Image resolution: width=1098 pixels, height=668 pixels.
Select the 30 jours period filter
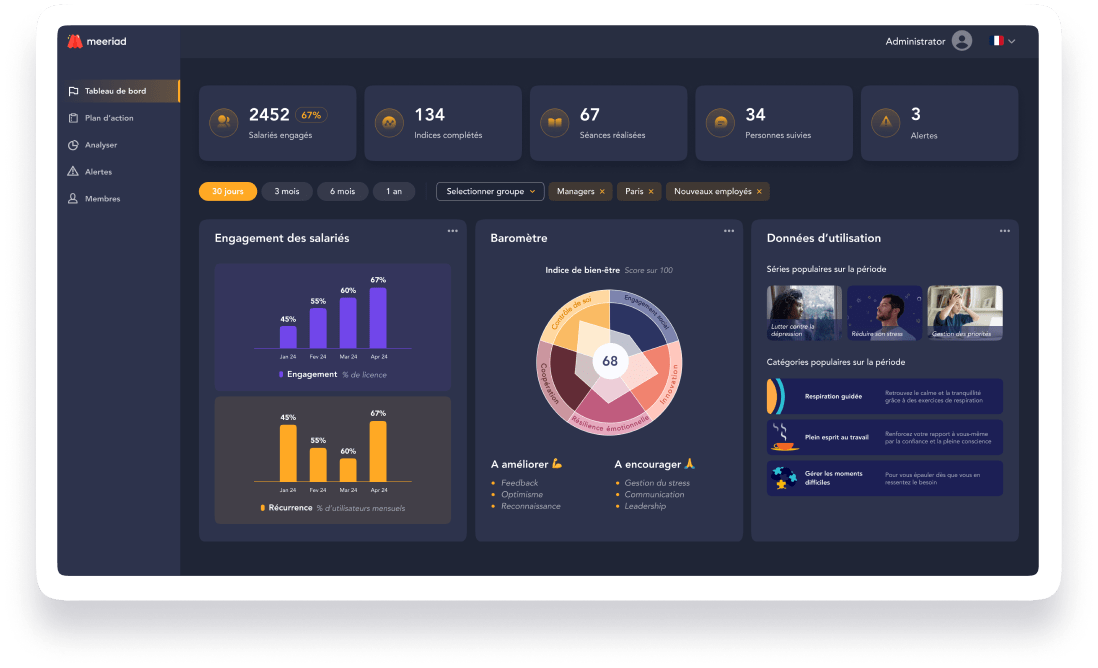[x=228, y=191]
